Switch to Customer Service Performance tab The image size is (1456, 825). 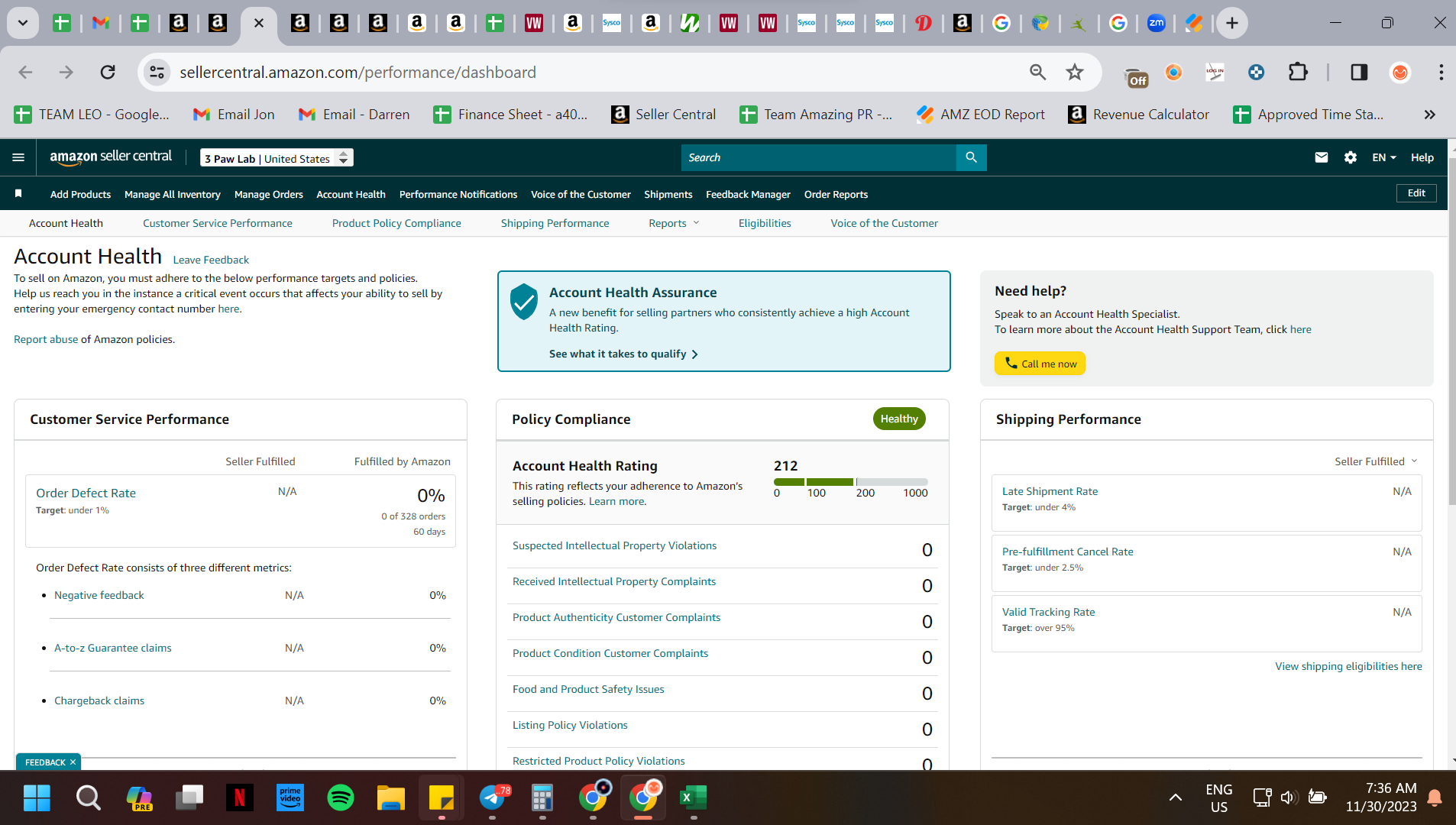coord(218,223)
